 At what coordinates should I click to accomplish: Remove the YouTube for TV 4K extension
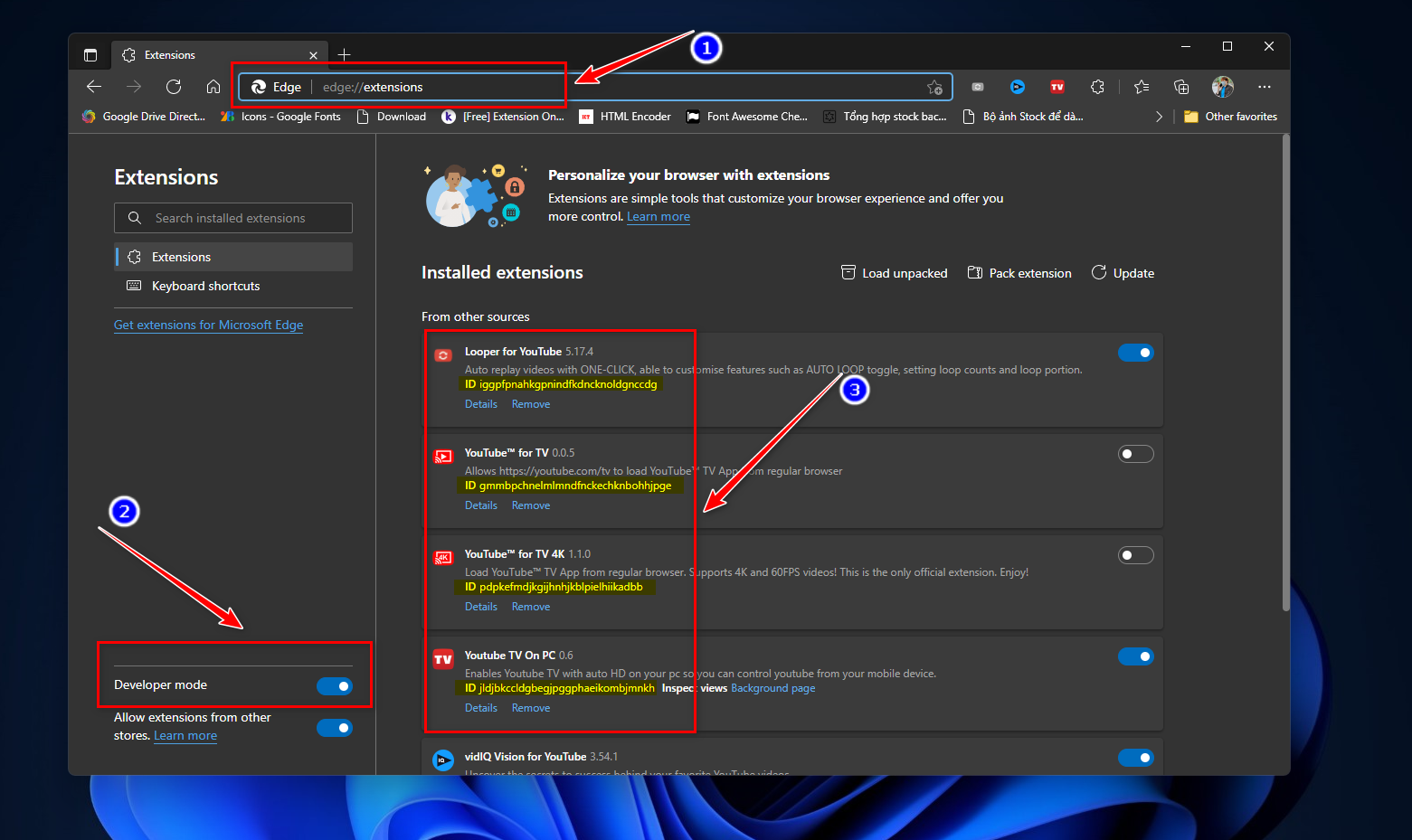531,607
